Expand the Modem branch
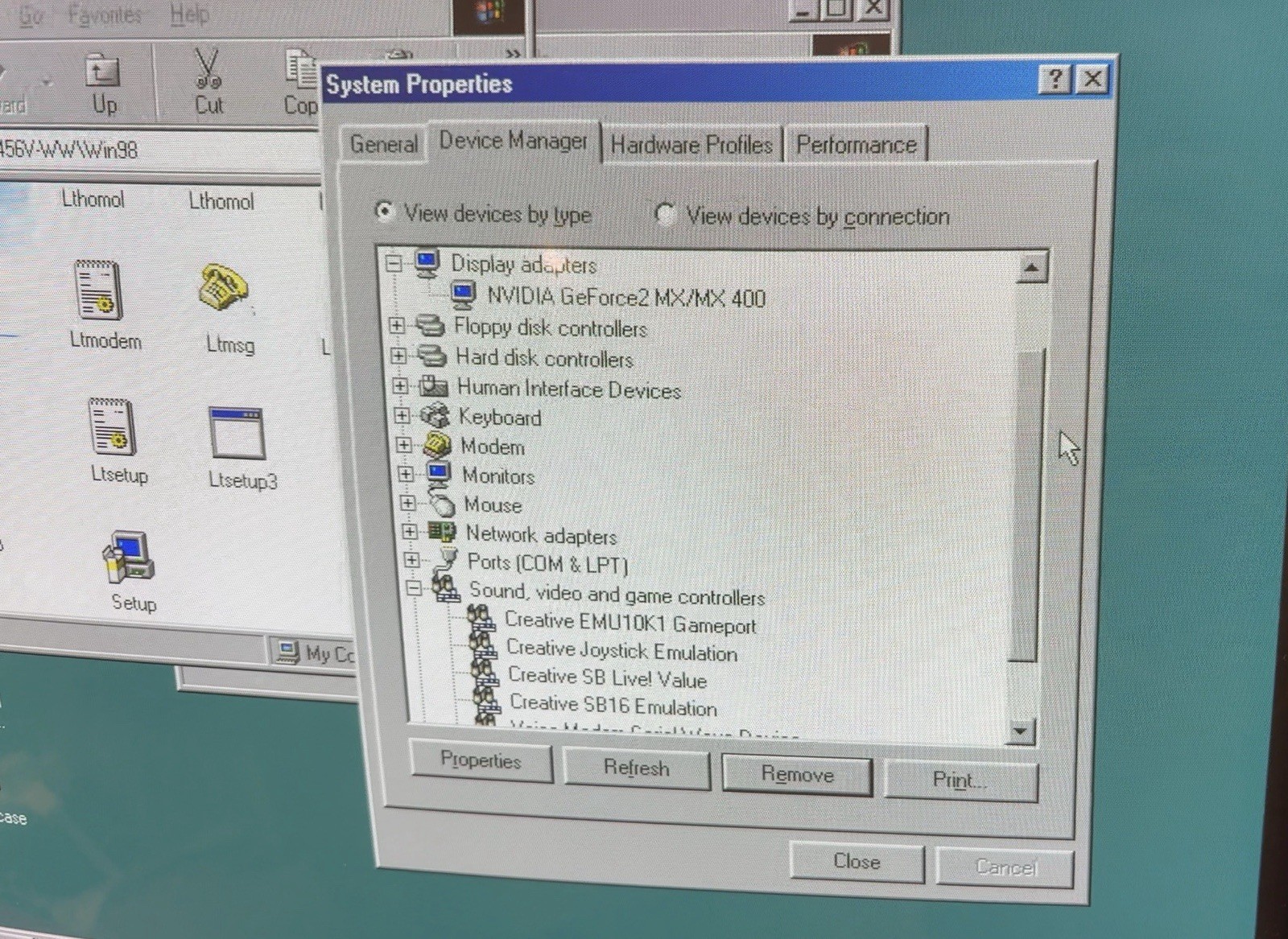Screen dimensions: 1288x939 [404, 444]
